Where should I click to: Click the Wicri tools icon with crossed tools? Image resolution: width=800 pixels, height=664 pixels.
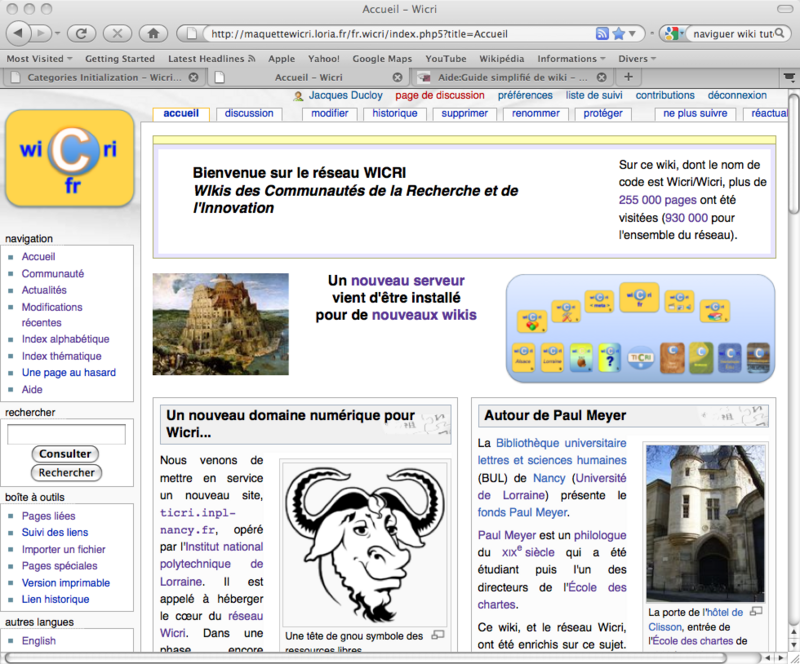point(566,311)
